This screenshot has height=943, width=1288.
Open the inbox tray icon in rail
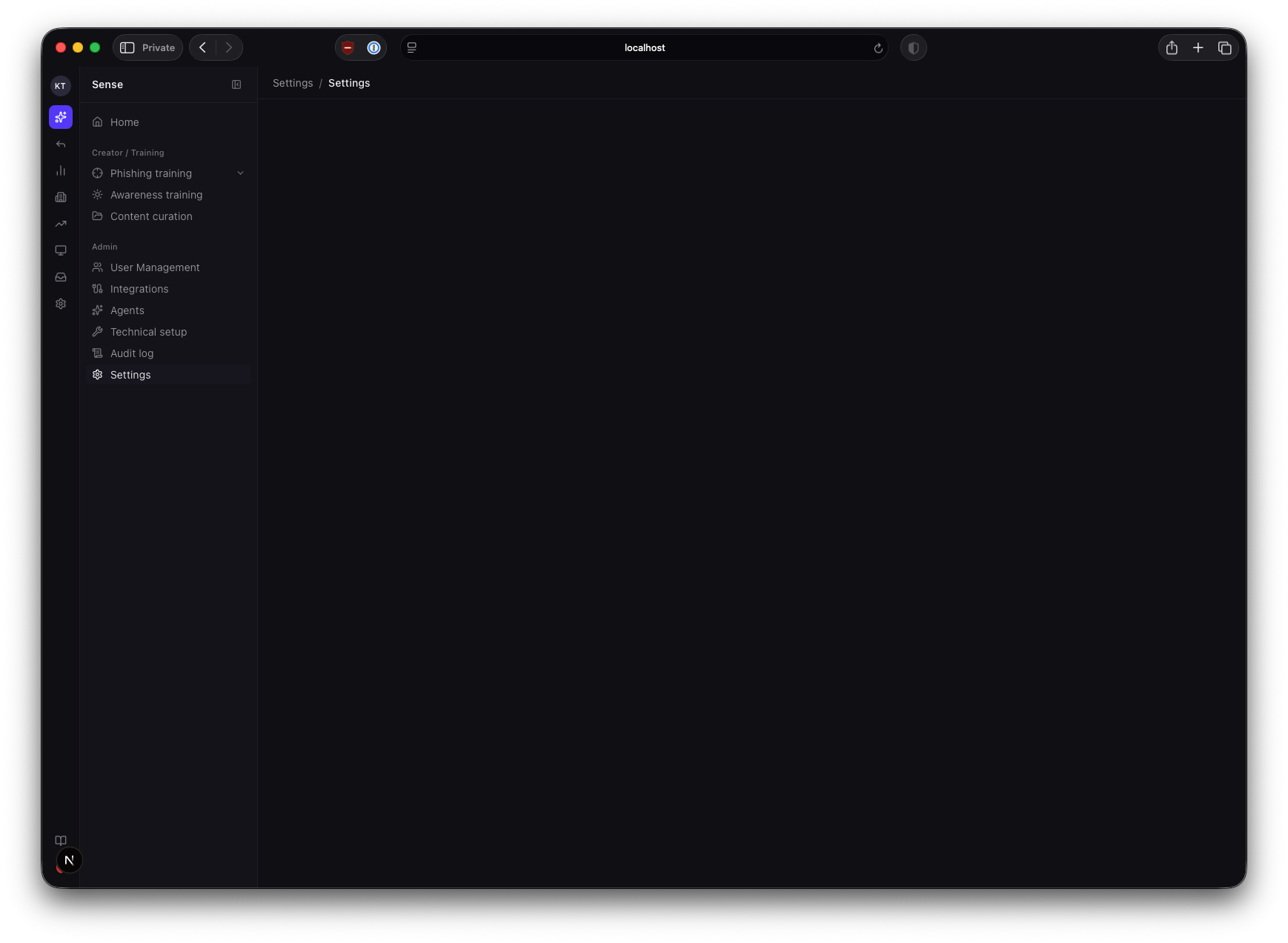[61, 277]
